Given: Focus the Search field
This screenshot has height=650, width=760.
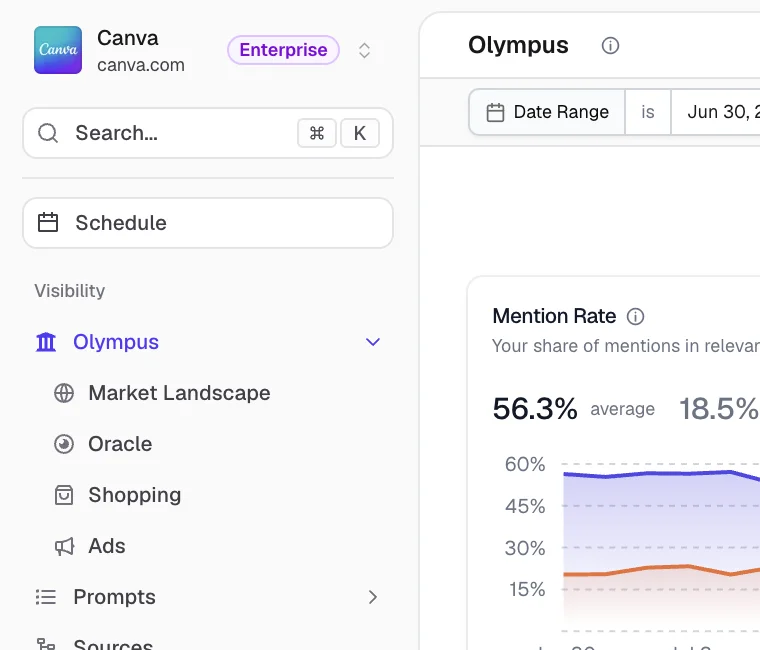Looking at the screenshot, I should tap(208, 133).
